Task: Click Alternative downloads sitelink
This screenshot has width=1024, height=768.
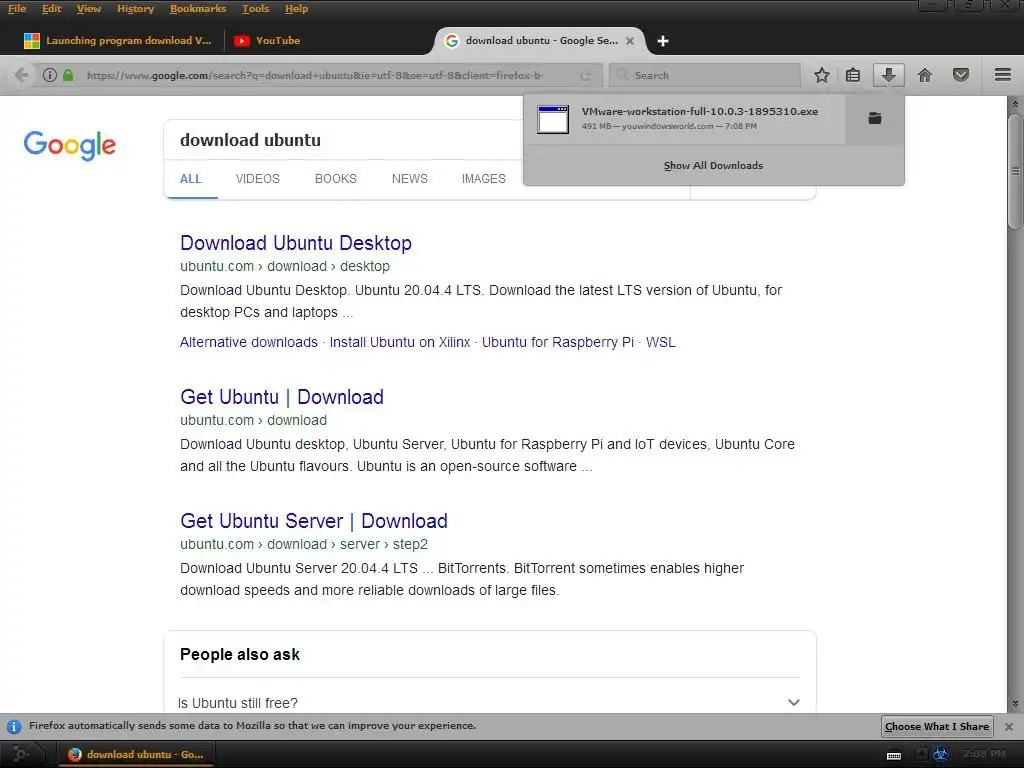Action: [249, 342]
